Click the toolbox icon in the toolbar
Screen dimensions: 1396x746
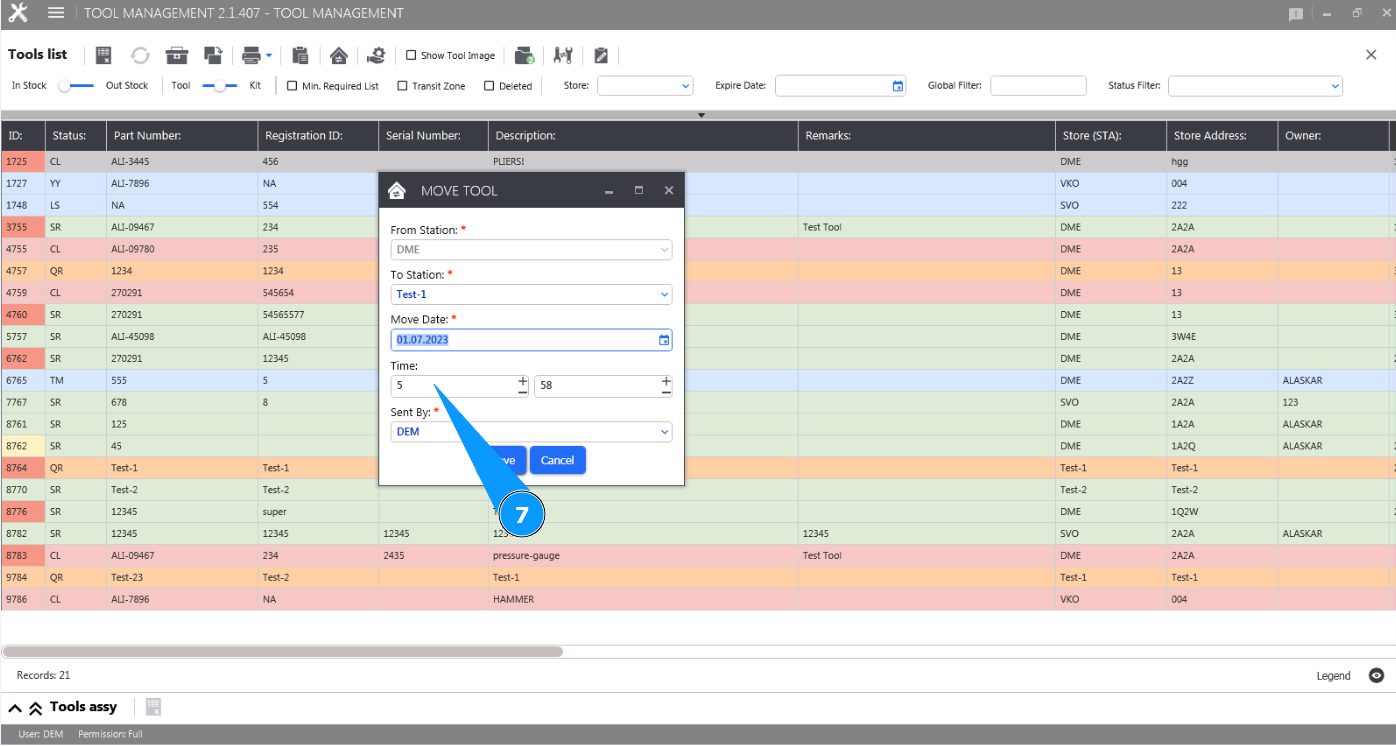coord(177,55)
